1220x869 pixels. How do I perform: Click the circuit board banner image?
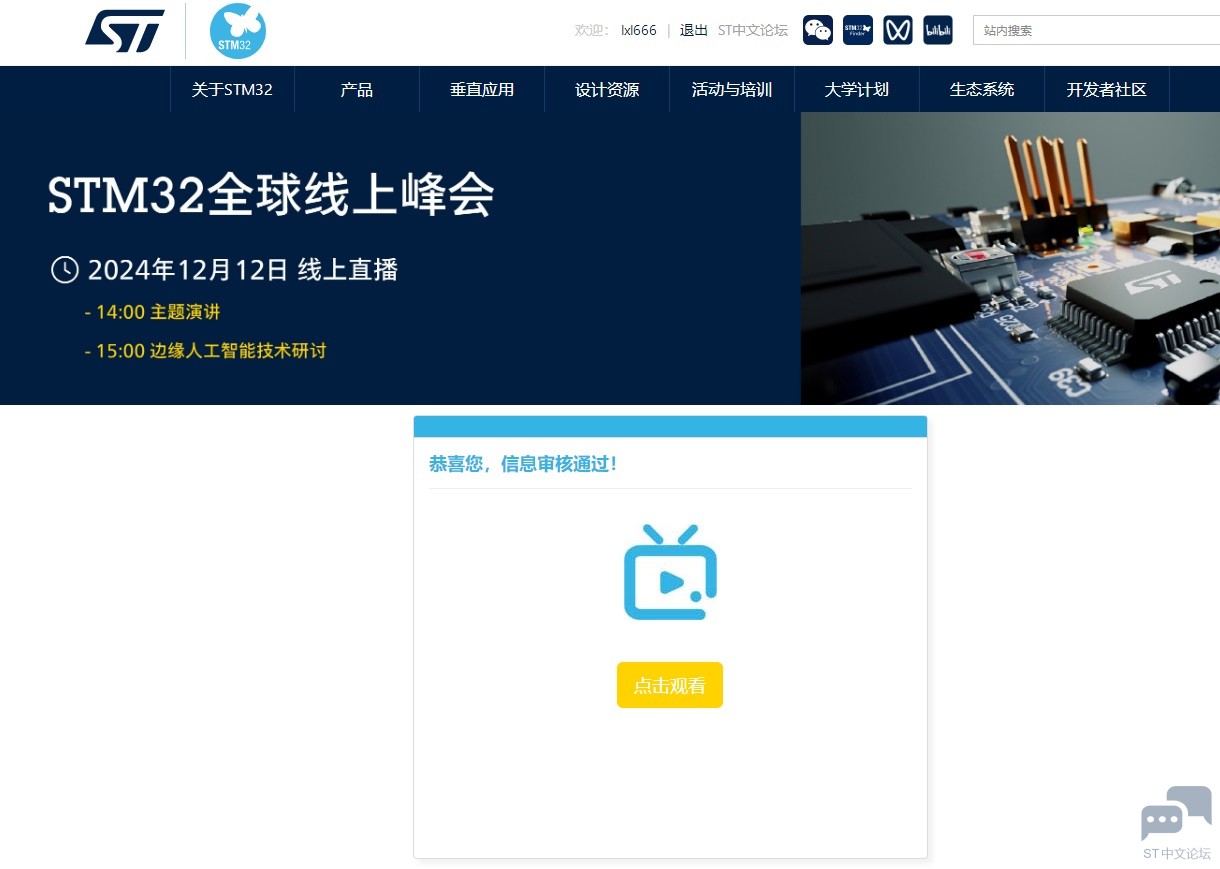tap(1010, 258)
